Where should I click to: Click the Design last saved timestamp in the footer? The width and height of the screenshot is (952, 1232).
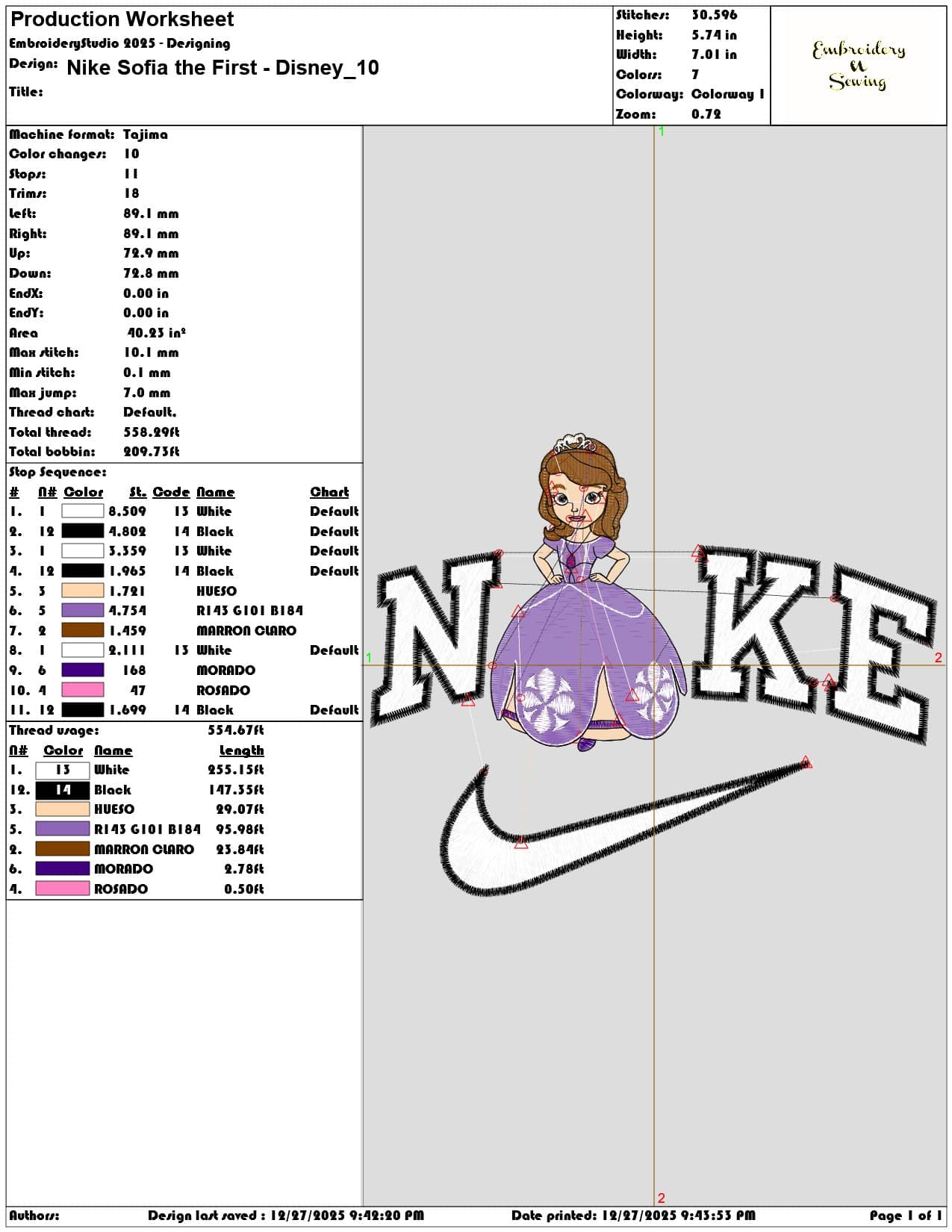coord(286,1216)
